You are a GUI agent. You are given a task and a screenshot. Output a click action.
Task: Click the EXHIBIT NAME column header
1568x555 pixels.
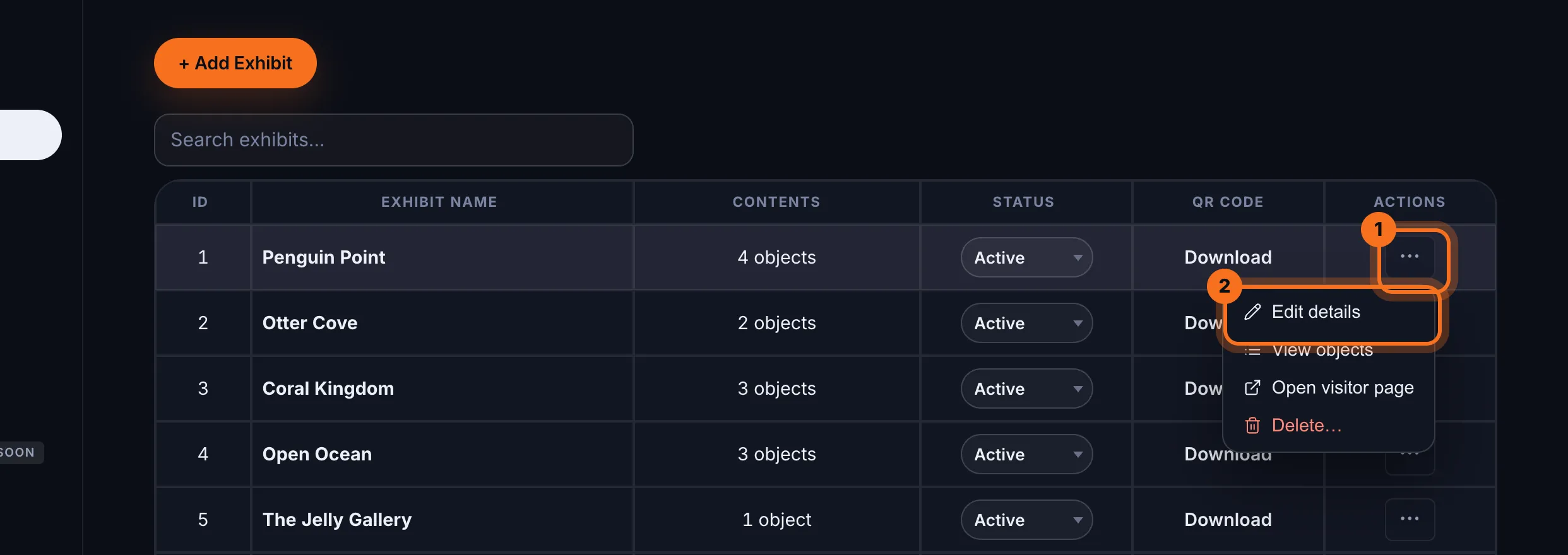[x=439, y=202]
